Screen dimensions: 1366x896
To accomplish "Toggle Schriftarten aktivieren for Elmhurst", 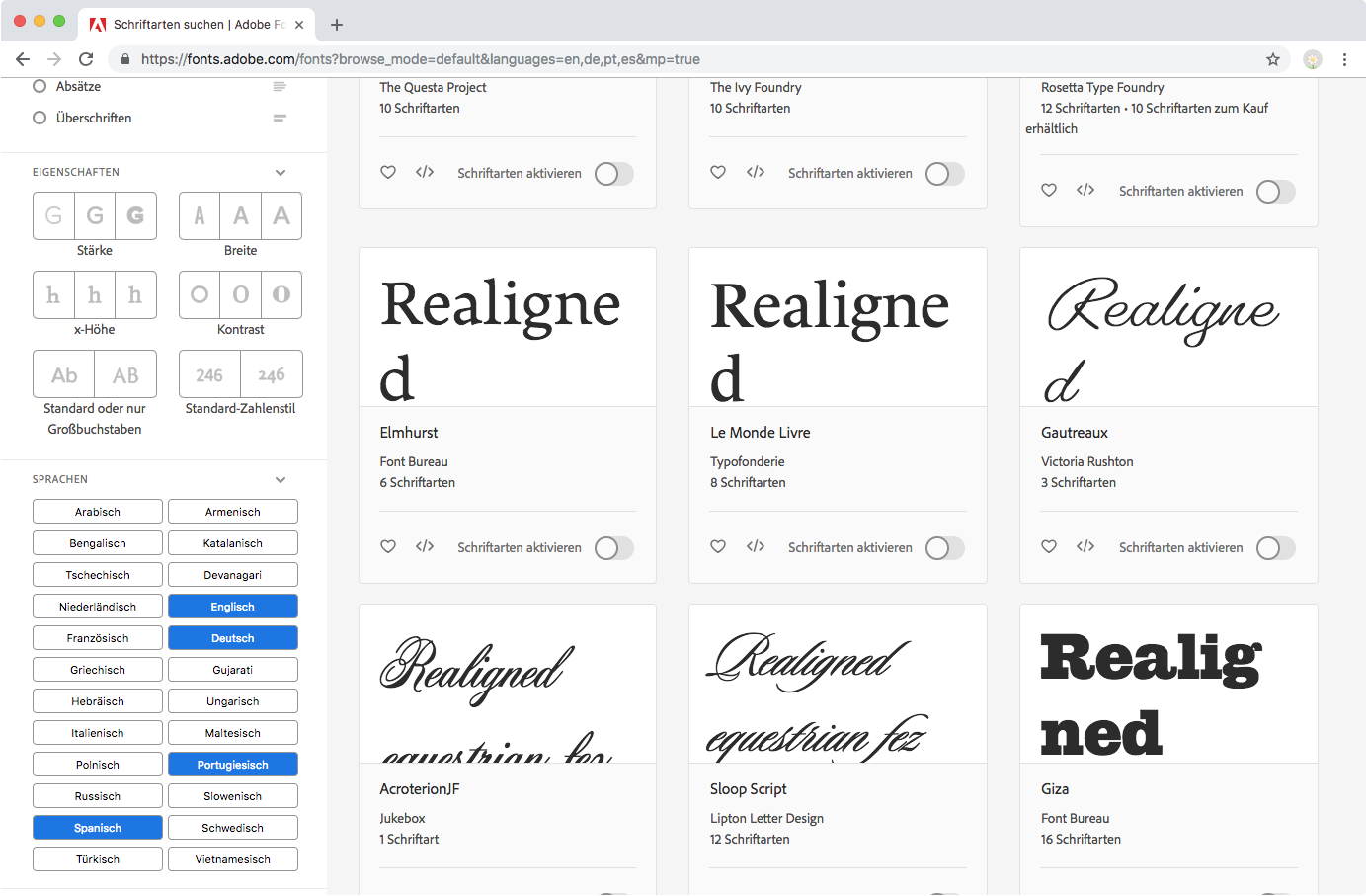I will 613,547.
